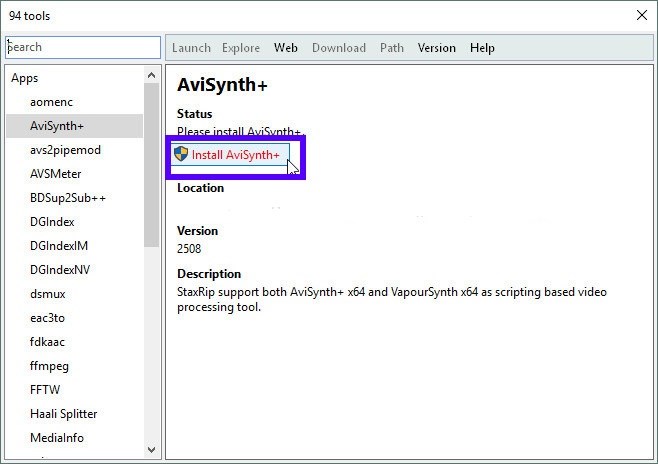This screenshot has width=658, height=464.
Task: Select AVSMeter in the tools list
Action: click(56, 174)
